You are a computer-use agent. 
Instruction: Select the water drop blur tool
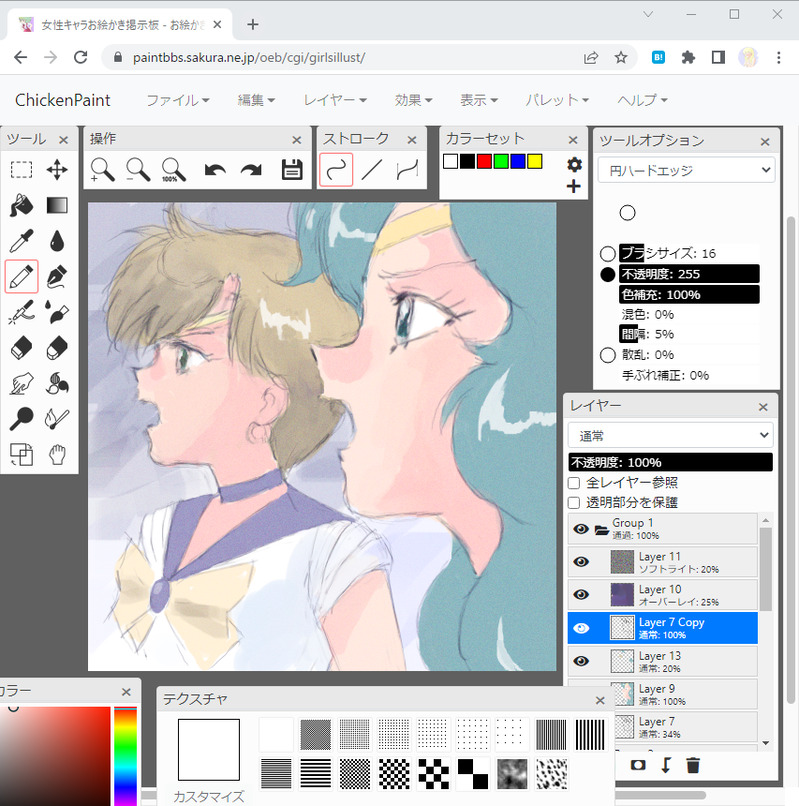point(57,241)
